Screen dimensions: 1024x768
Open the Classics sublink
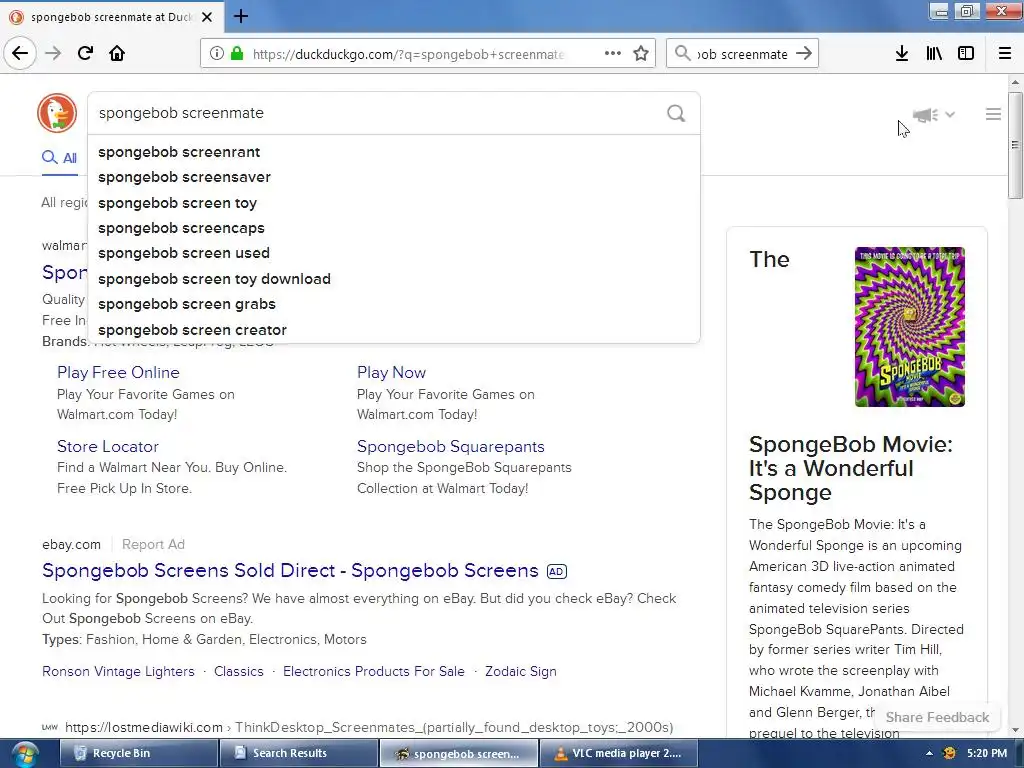tap(238, 671)
